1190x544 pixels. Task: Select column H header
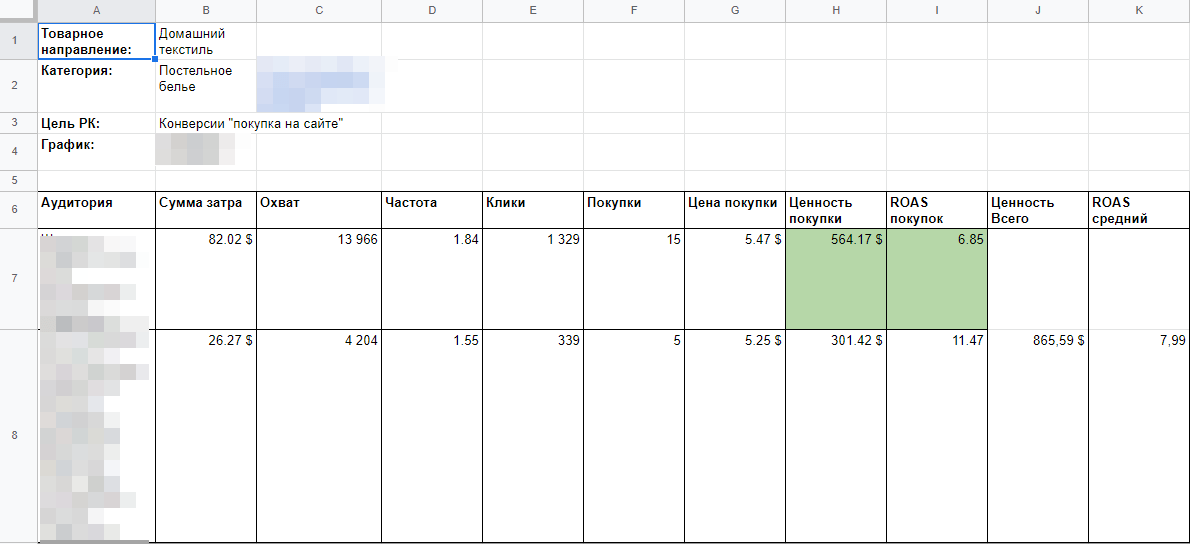point(836,10)
